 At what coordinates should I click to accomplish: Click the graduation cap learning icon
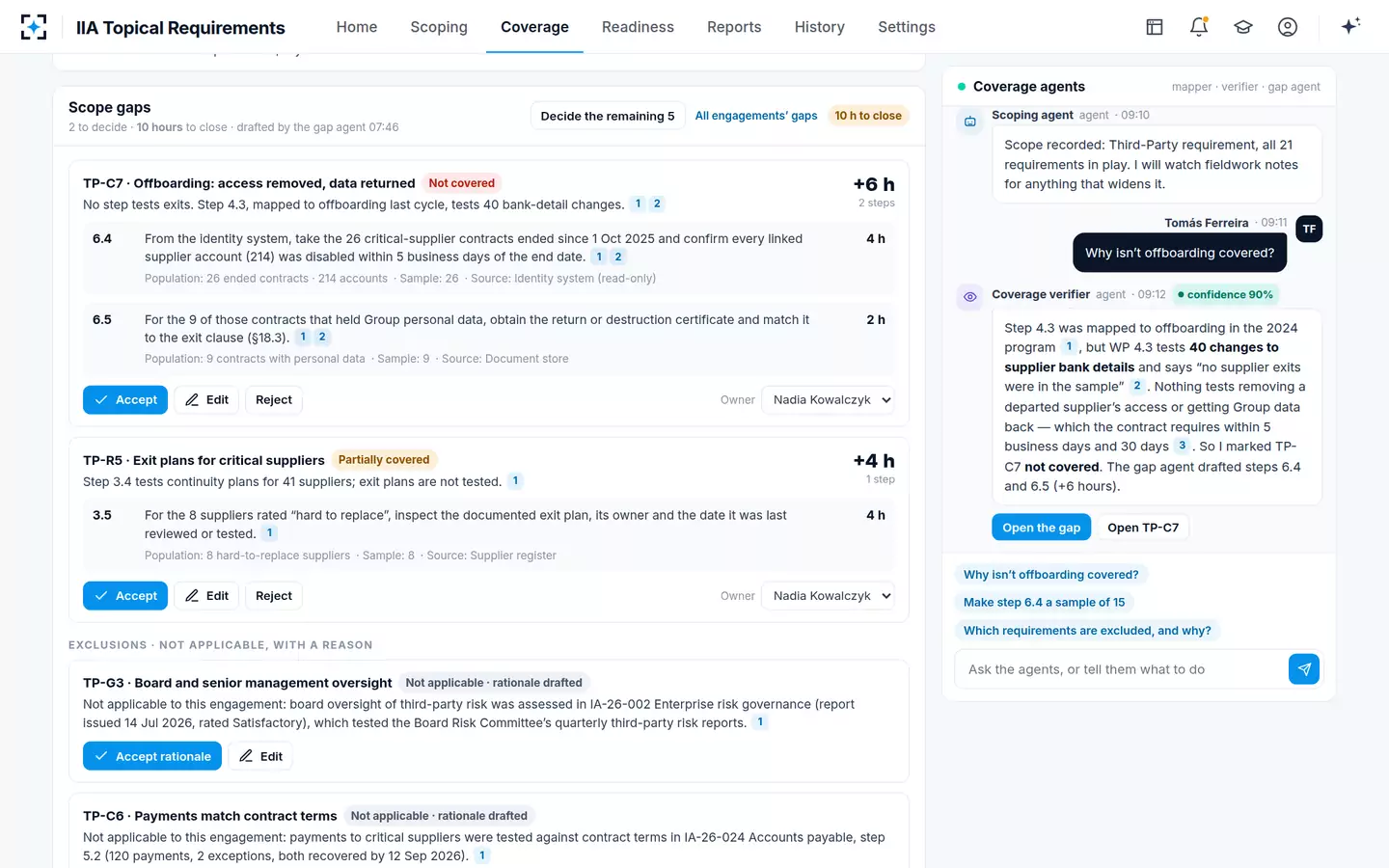(x=1243, y=27)
